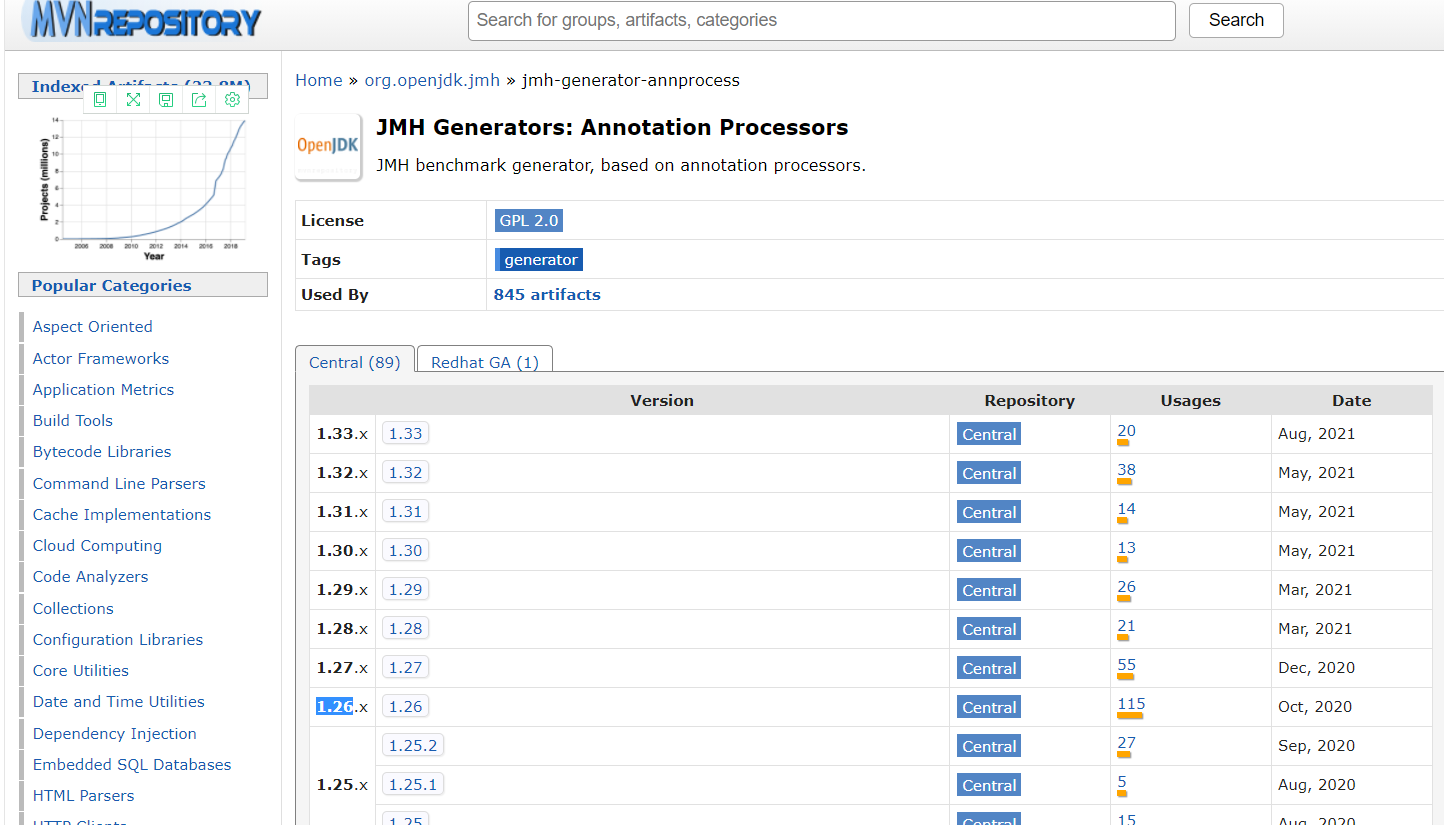Image resolution: width=1444 pixels, height=825 pixels.
Task: Open the green gear settings icon
Action: 232,99
